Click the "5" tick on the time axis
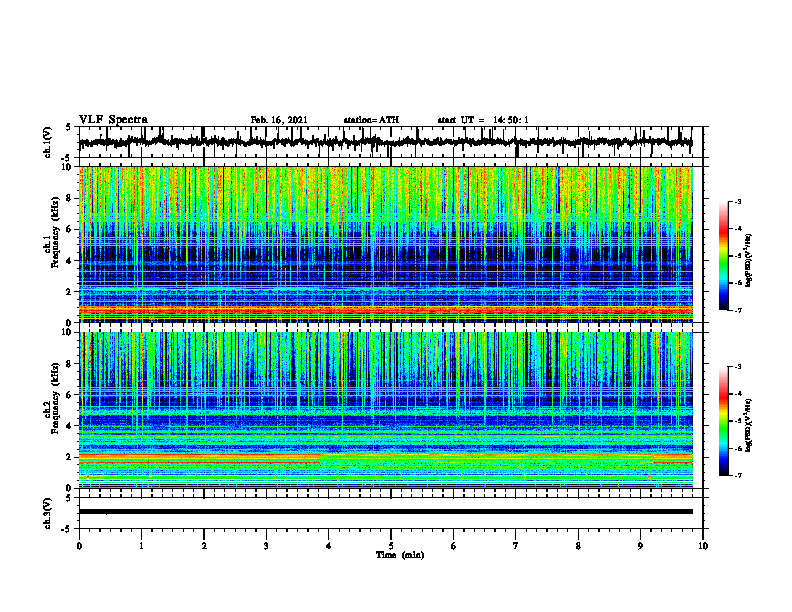792x612 pixels. click(x=391, y=546)
